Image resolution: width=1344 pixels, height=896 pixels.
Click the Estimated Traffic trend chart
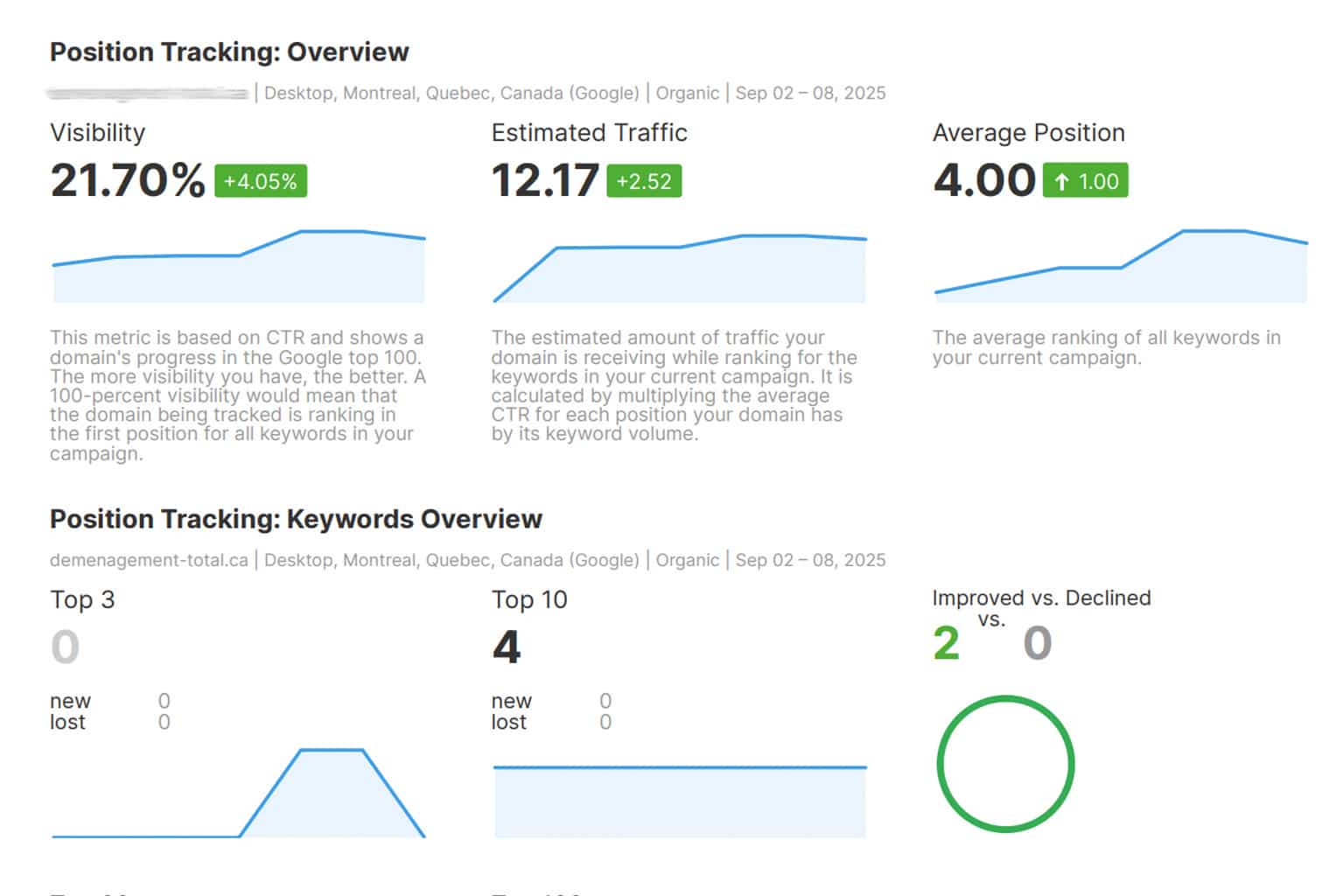click(680, 268)
